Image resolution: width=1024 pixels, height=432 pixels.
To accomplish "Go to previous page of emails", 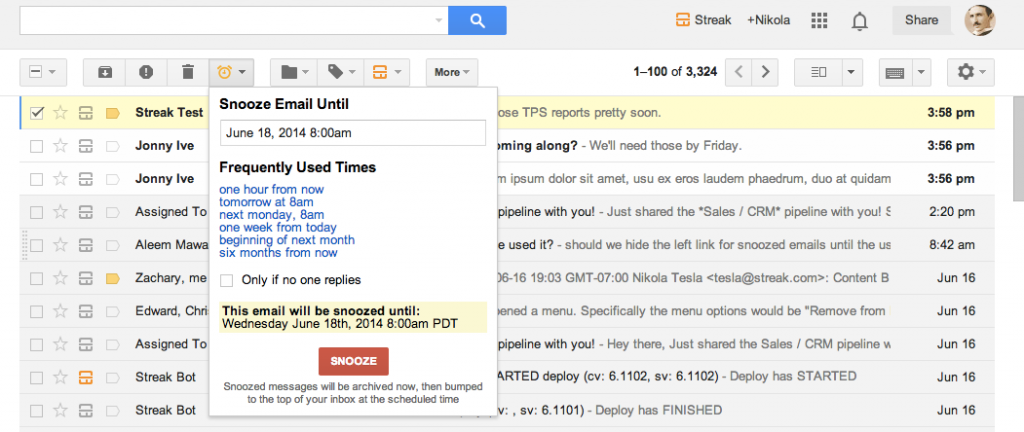I will click(739, 72).
